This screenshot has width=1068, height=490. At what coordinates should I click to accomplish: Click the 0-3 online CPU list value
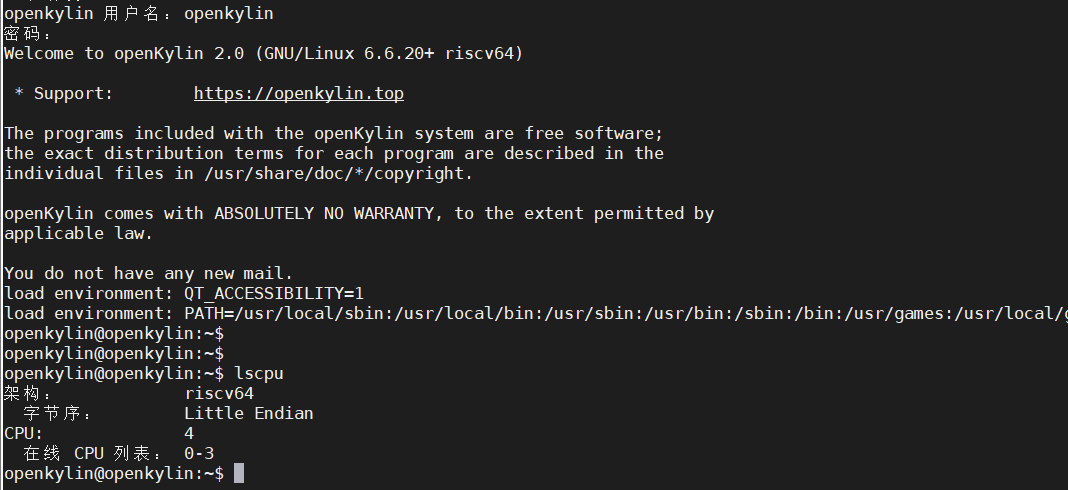198,453
